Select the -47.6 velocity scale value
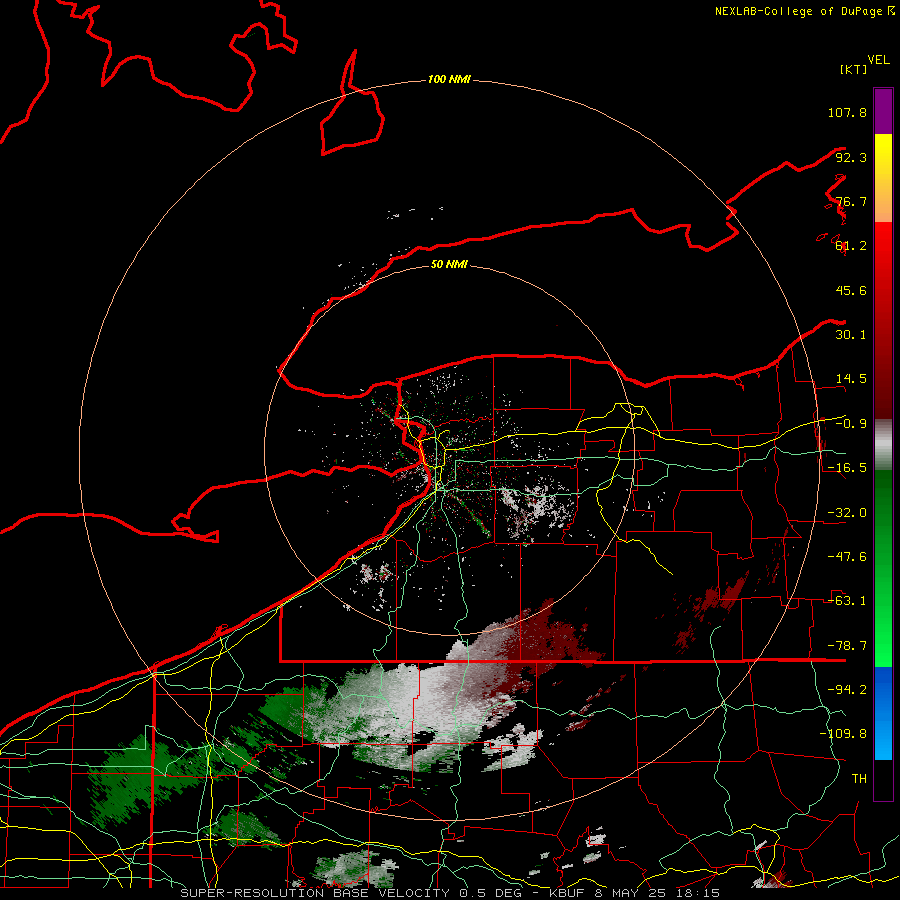 [x=847, y=557]
